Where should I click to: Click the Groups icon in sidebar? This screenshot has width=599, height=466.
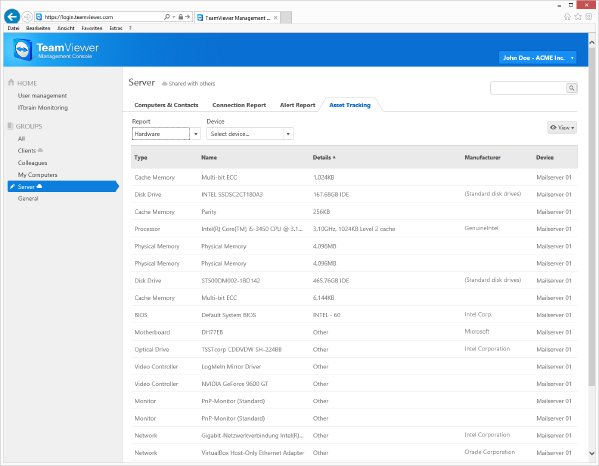click(x=11, y=126)
